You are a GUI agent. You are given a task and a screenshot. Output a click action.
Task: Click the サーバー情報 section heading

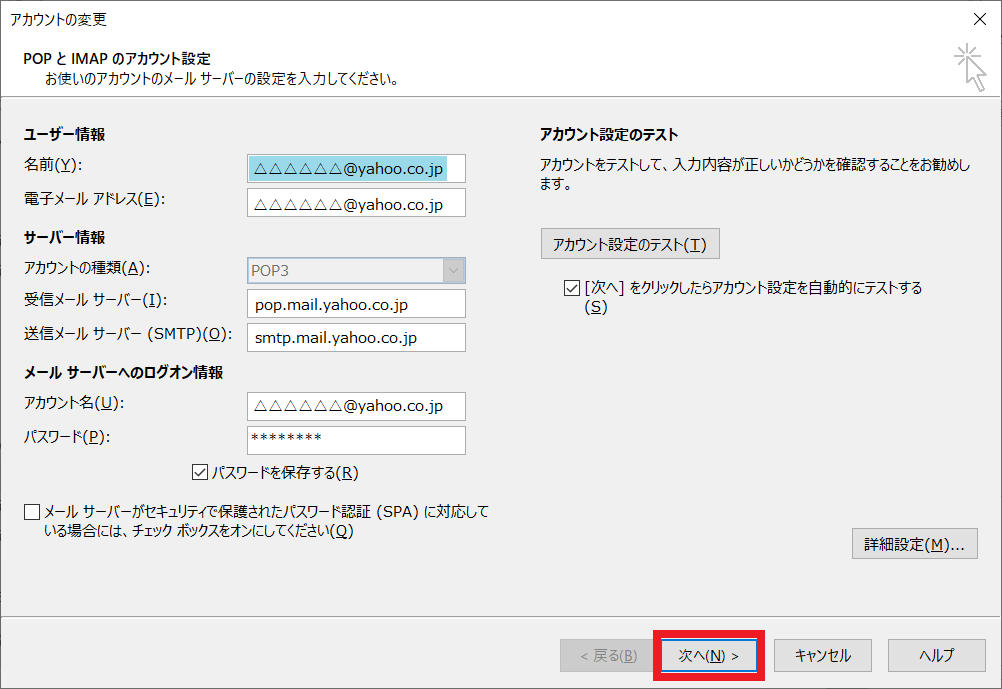(x=65, y=237)
